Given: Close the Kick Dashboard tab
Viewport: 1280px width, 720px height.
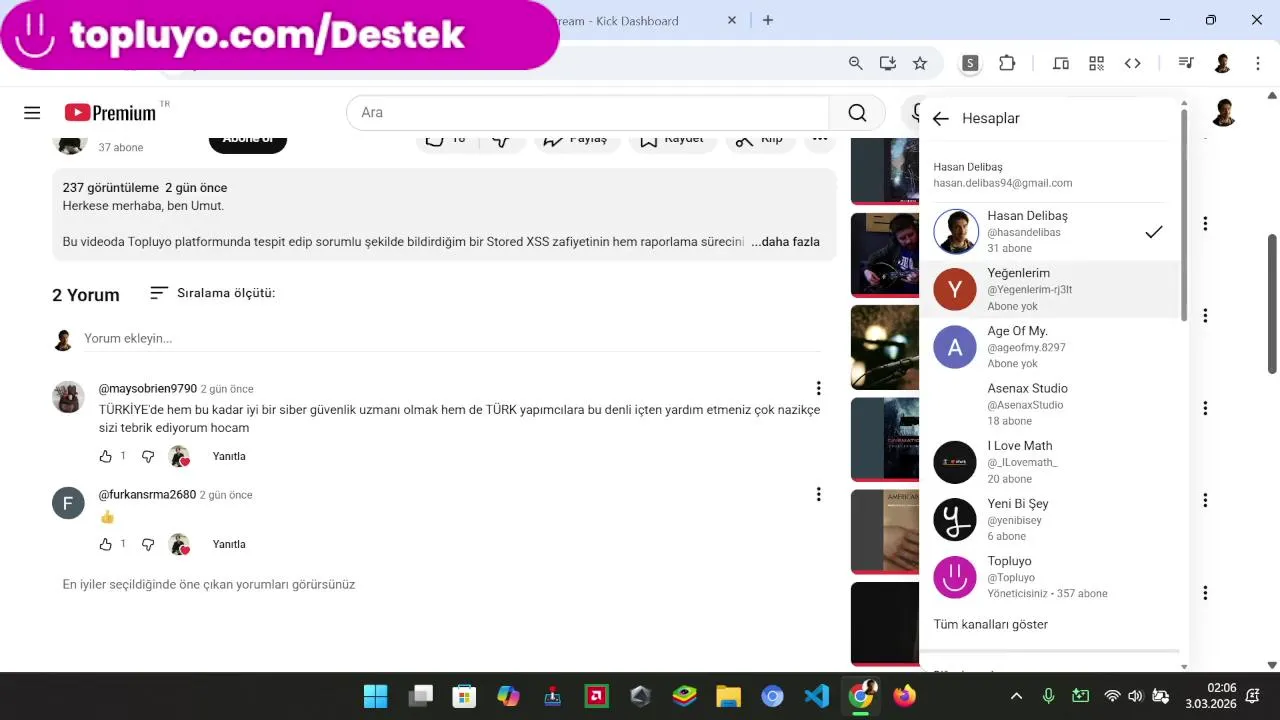Looking at the screenshot, I should click(x=732, y=20).
